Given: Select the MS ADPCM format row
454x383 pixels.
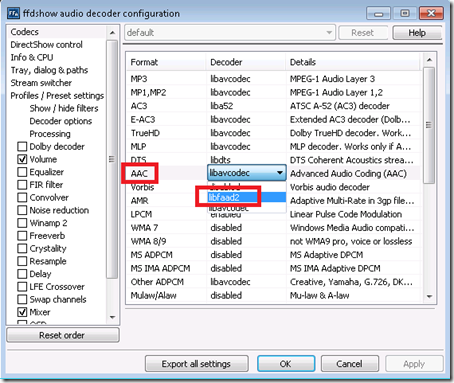Looking at the screenshot, I should pos(273,255).
